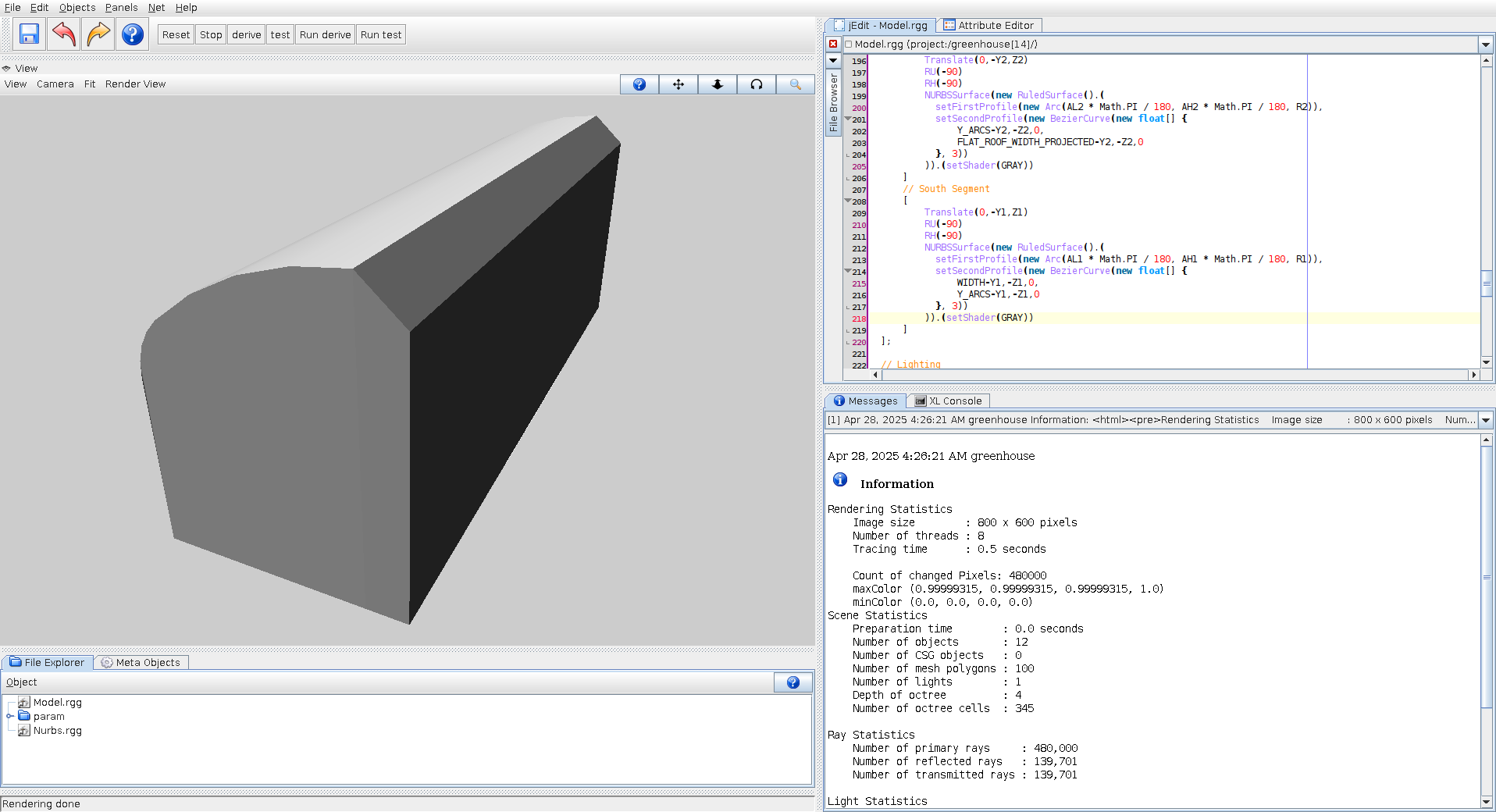Collapse code fold at line 201
1496x812 pixels.
pyautogui.click(x=848, y=119)
